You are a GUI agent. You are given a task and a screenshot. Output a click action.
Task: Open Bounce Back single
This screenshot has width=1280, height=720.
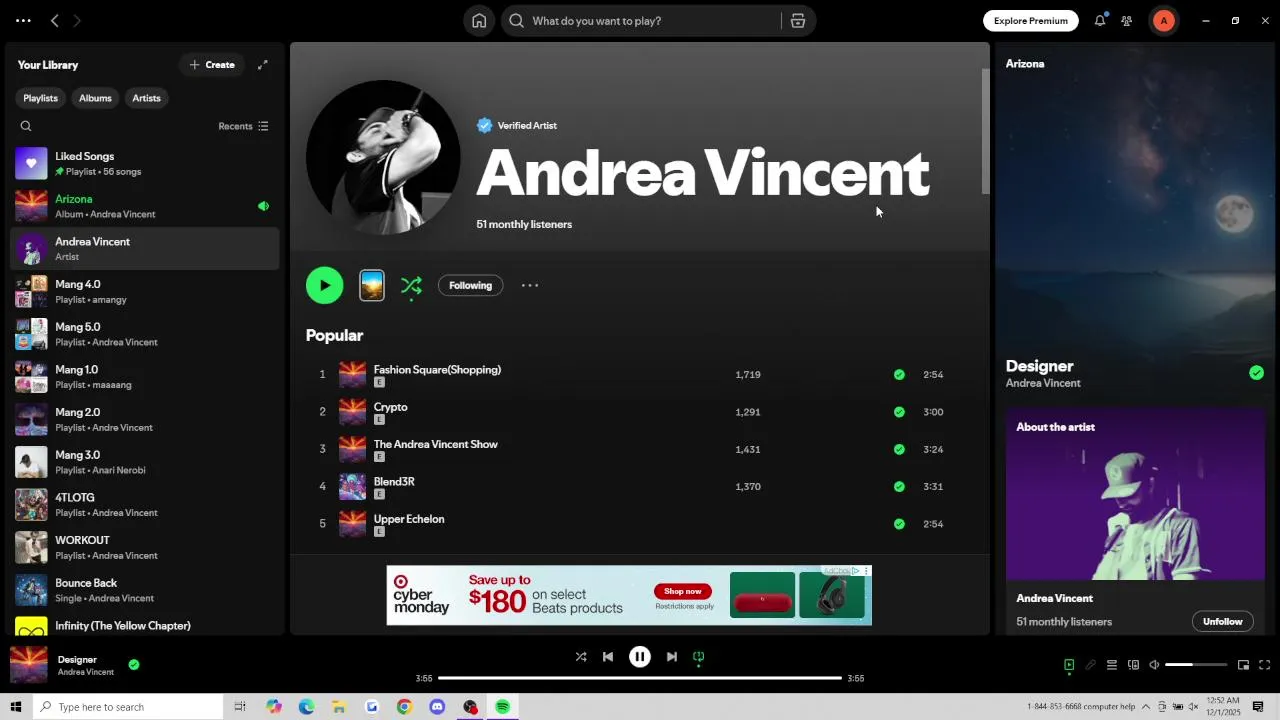coord(144,590)
